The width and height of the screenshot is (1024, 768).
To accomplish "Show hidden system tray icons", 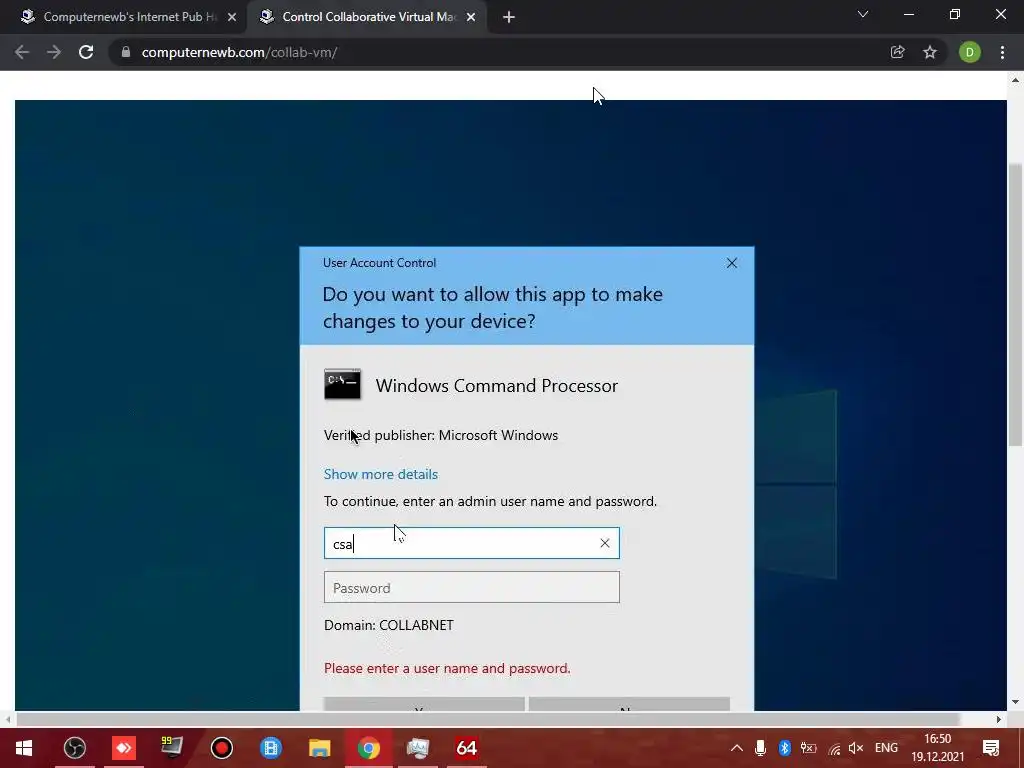I will tap(737, 748).
